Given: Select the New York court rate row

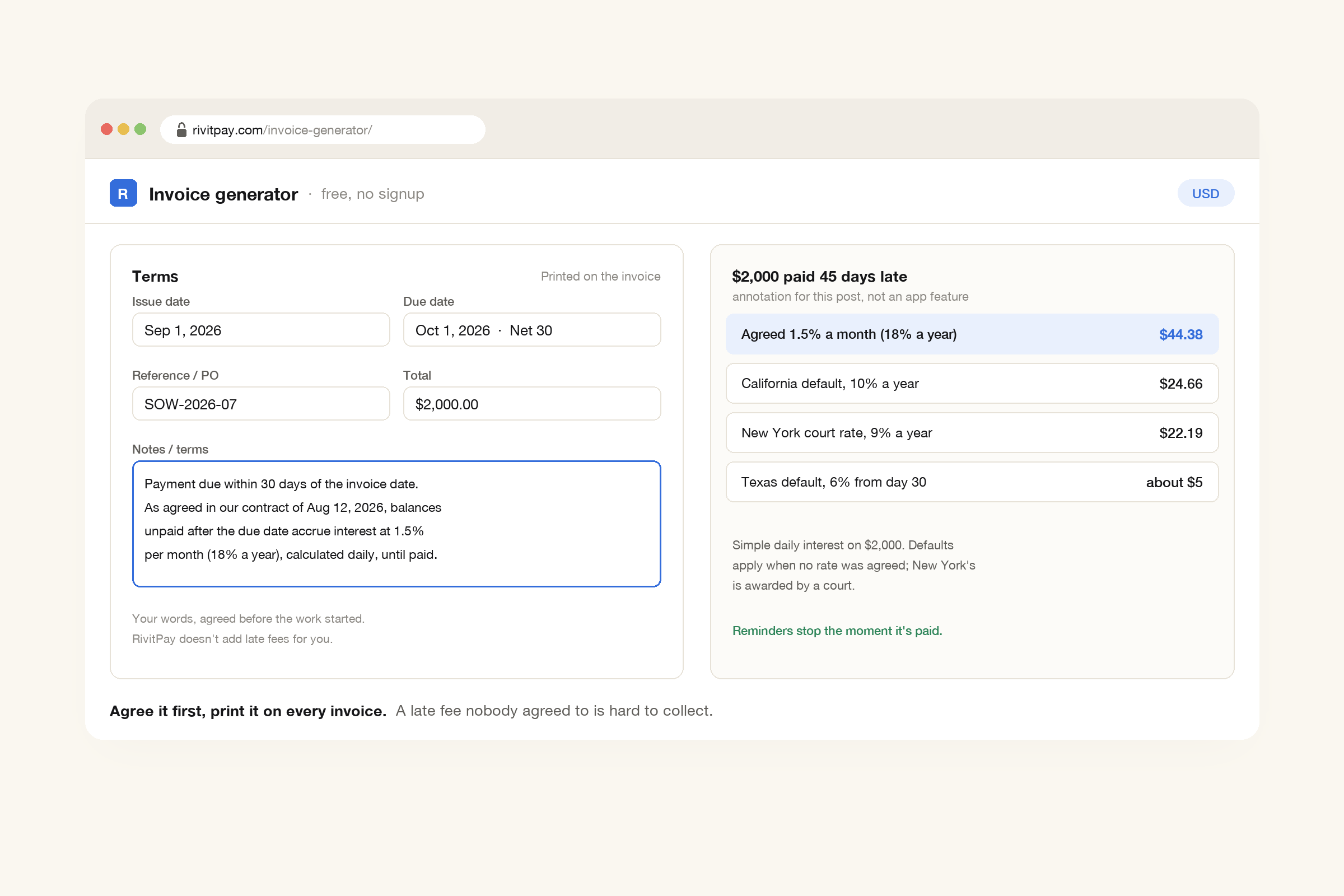Looking at the screenshot, I should coord(972,432).
